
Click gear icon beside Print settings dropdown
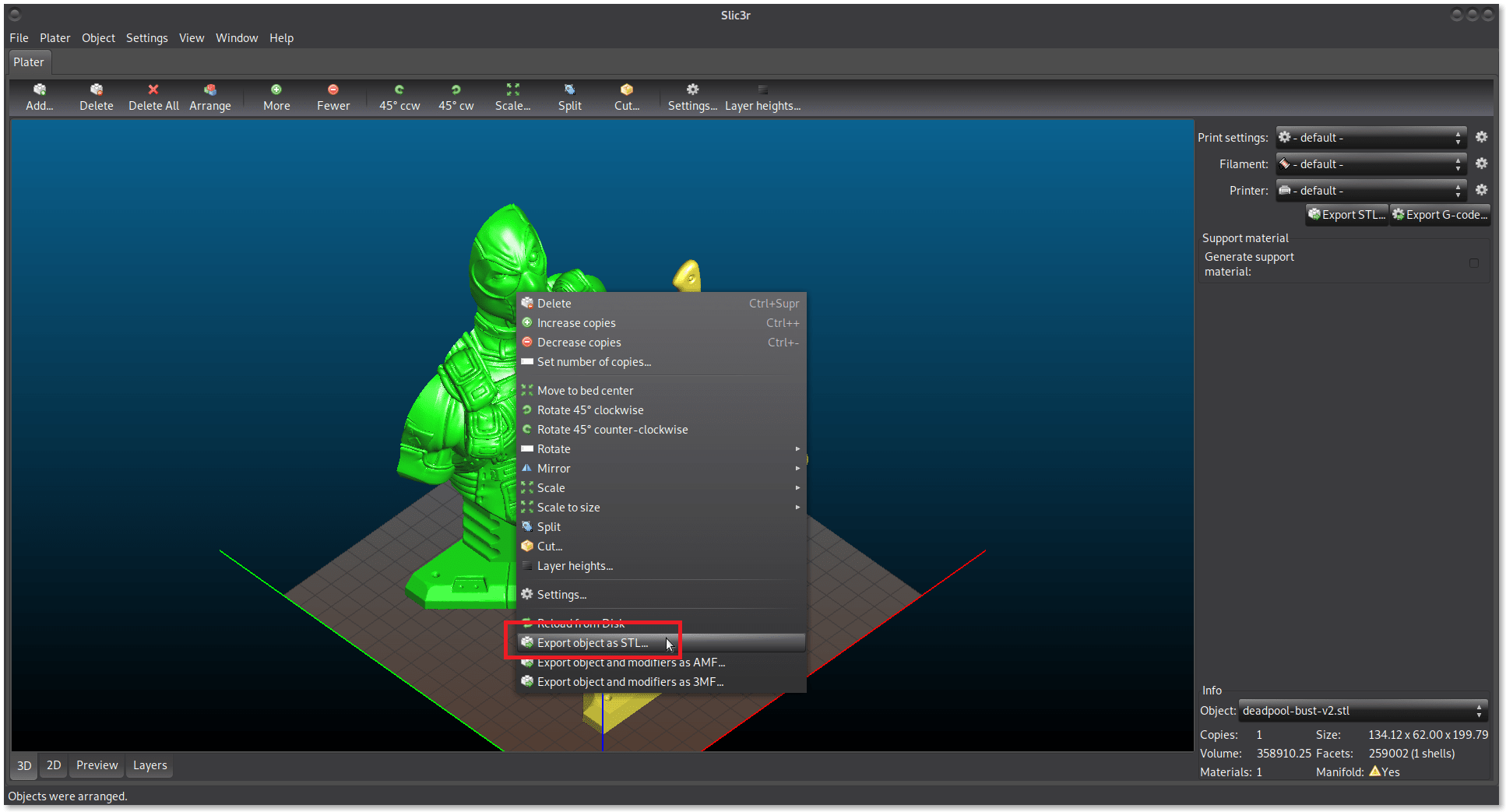pyautogui.click(x=1481, y=137)
